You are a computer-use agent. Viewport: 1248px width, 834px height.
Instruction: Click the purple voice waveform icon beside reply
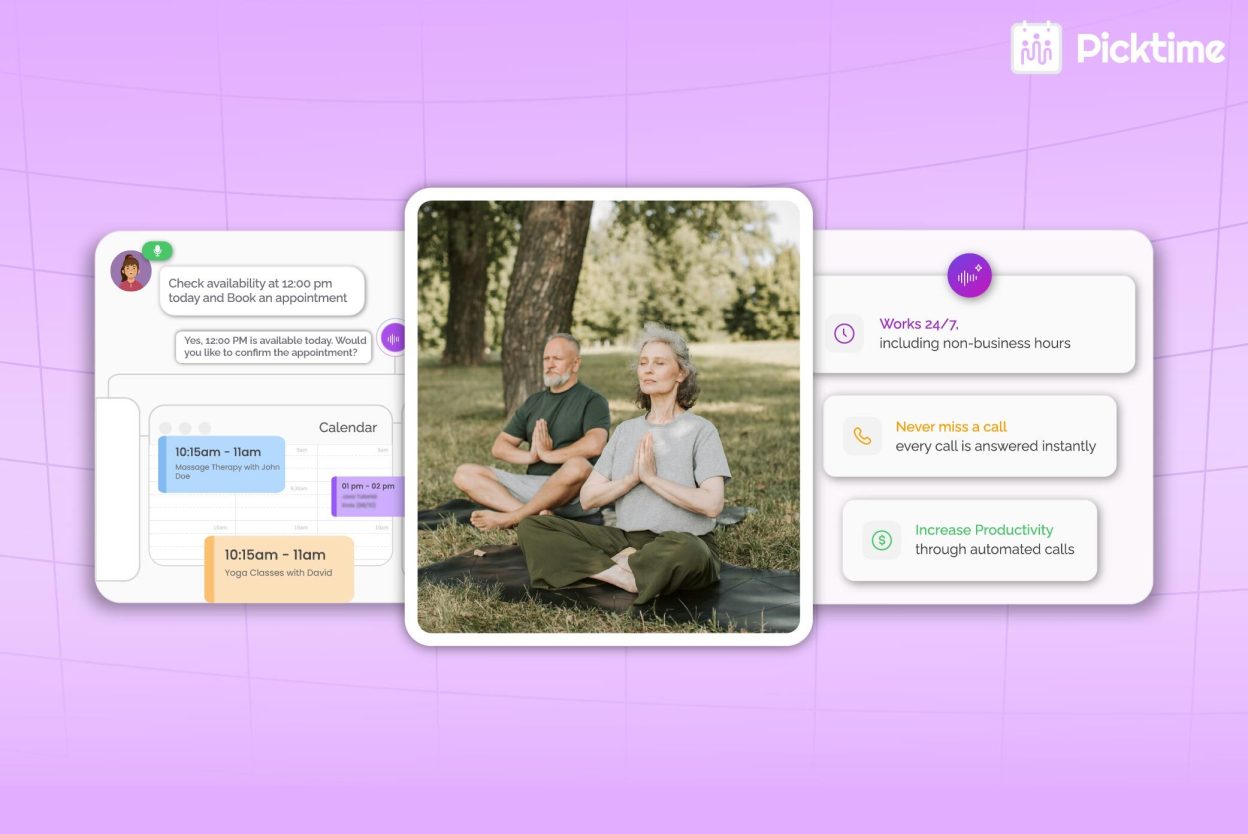[393, 339]
